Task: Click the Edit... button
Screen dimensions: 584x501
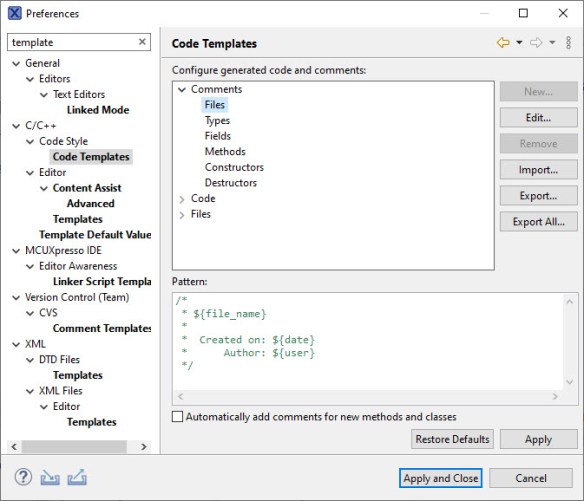Action: tap(539, 118)
